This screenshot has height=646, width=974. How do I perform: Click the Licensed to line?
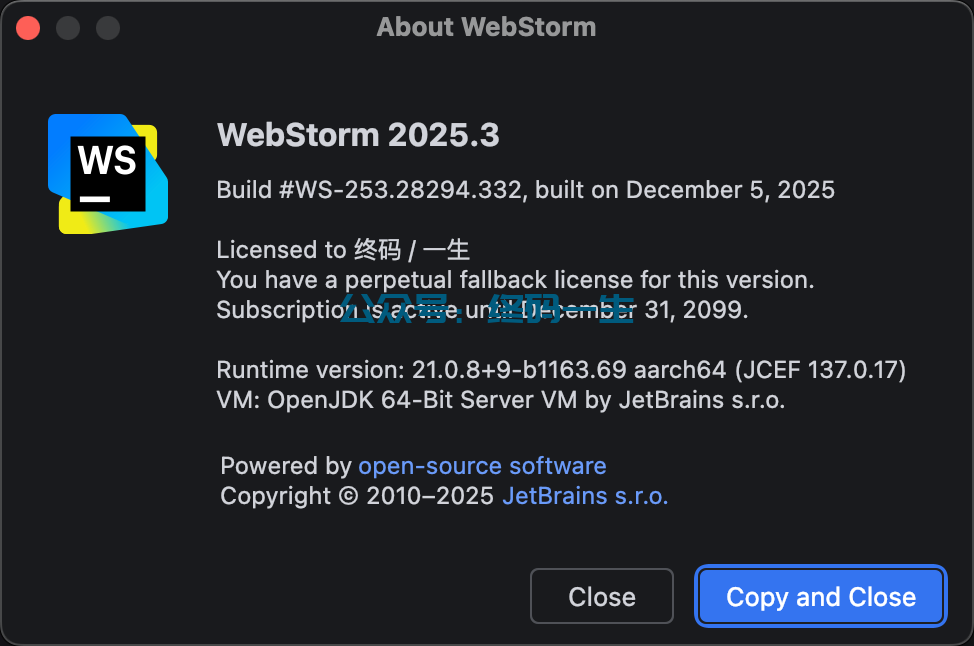coord(343,251)
